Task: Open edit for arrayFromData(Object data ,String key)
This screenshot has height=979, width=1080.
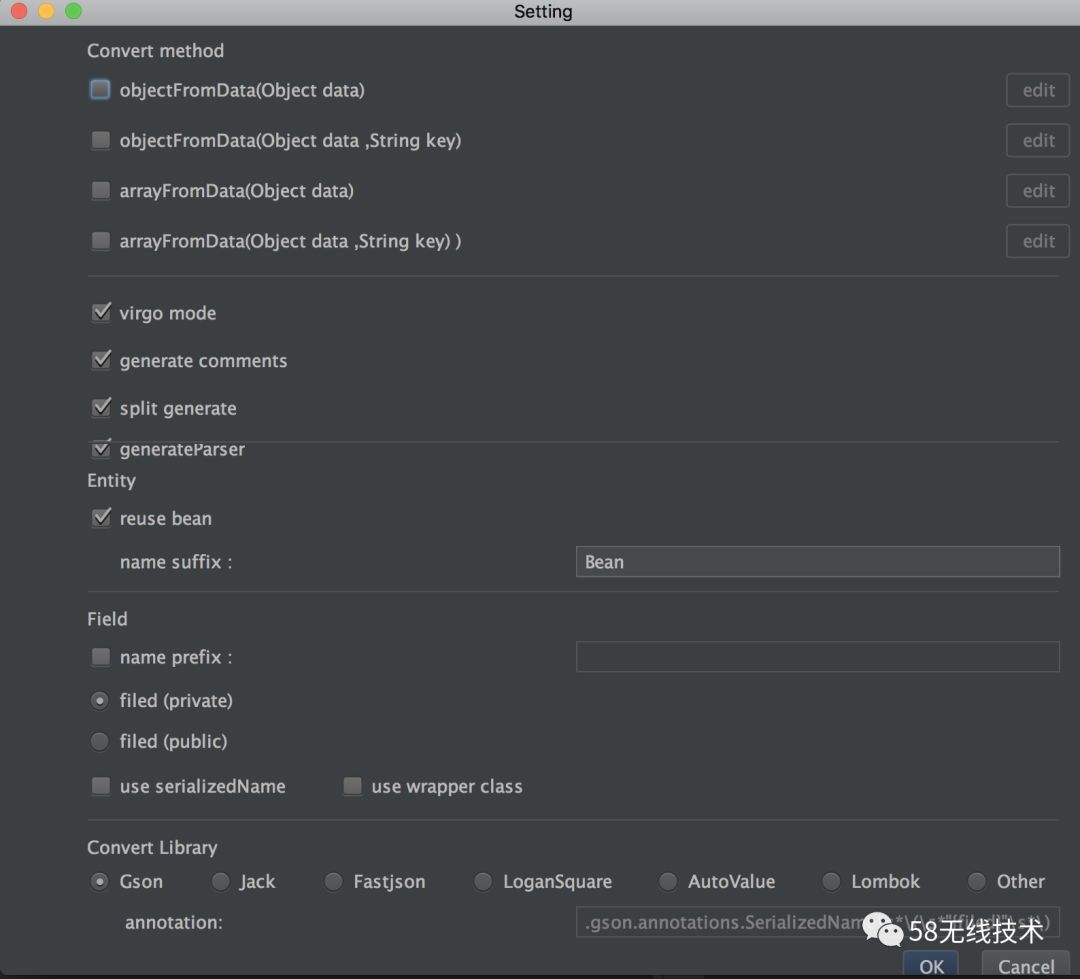Action: [x=1038, y=241]
